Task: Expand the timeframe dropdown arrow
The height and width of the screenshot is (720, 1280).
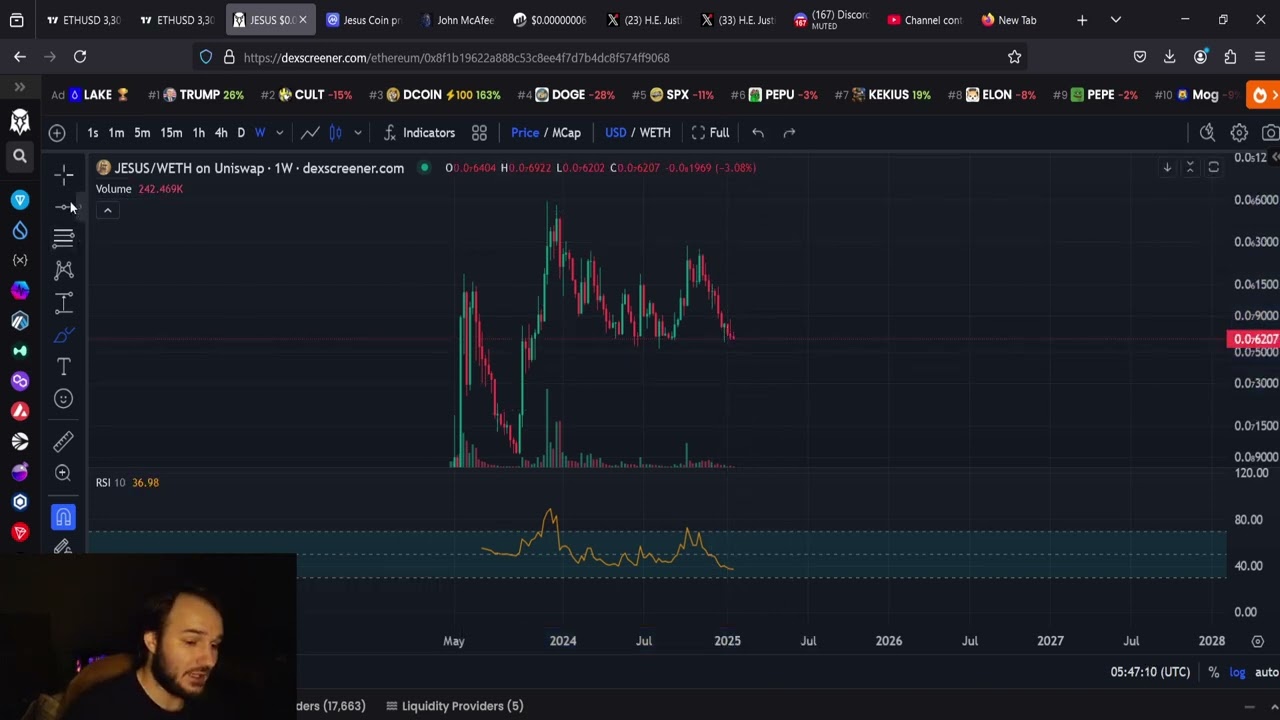Action: [x=279, y=132]
